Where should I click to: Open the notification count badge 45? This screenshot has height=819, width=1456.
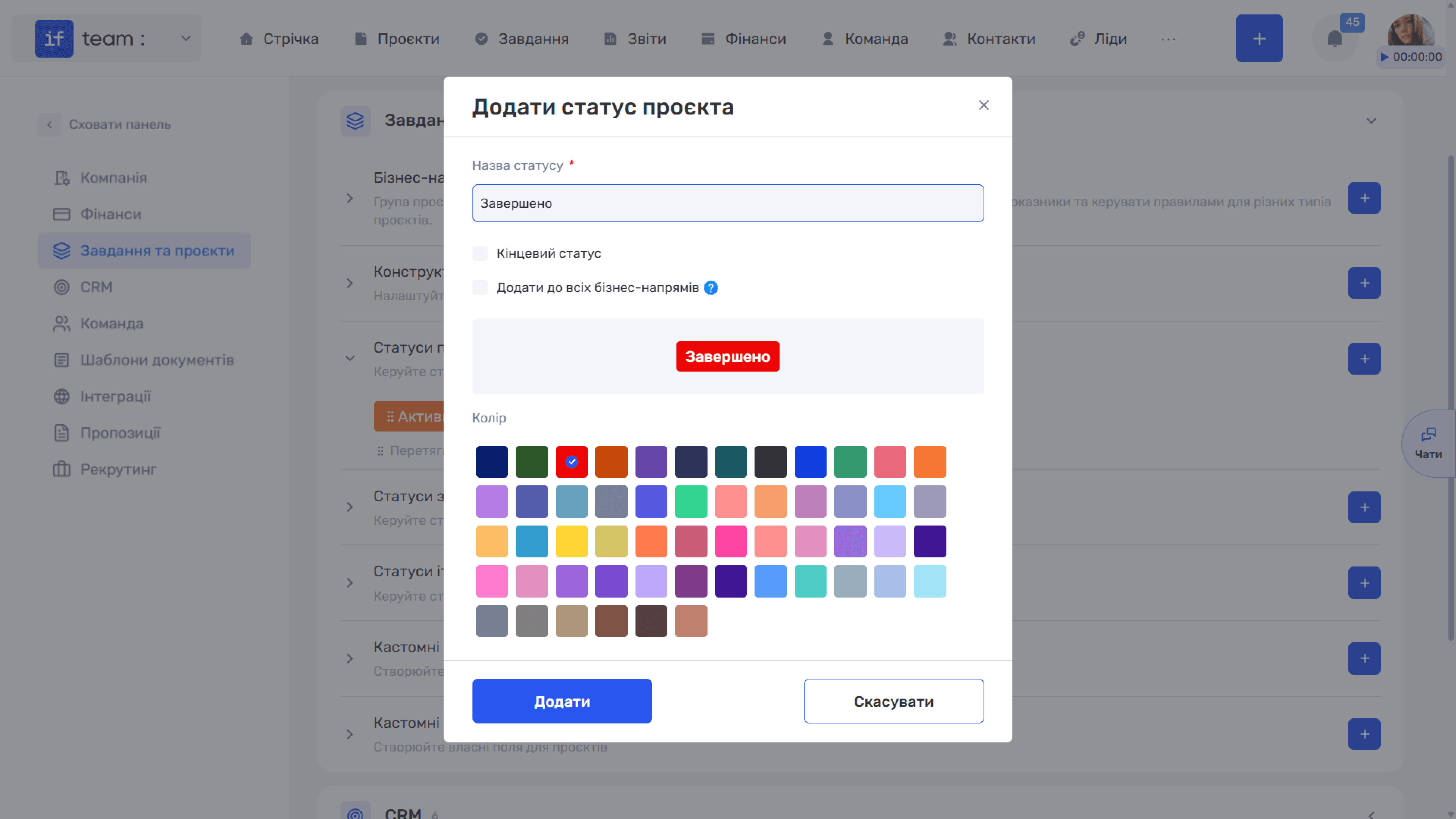pyautogui.click(x=1352, y=22)
